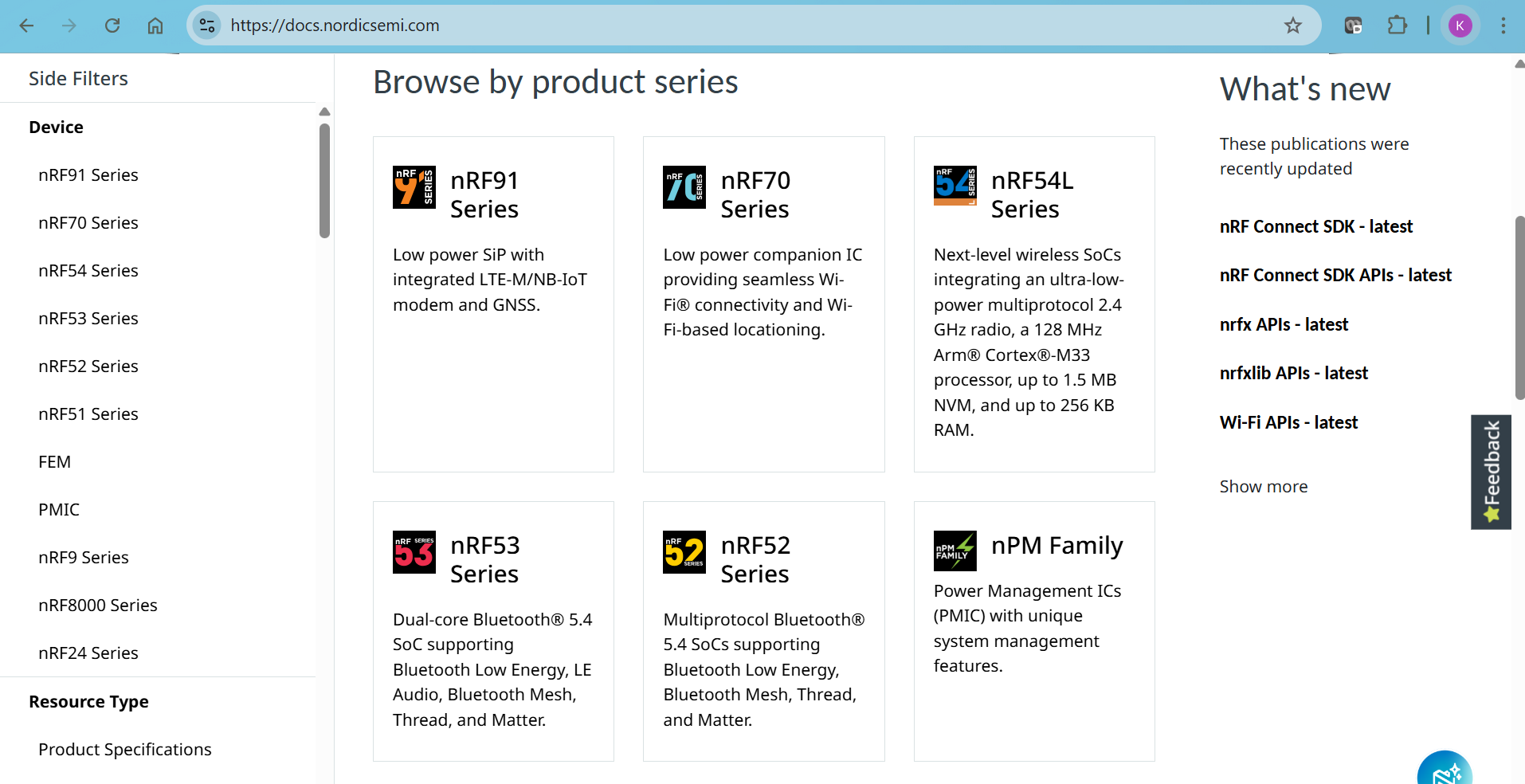
Task: Choose Product Specifications resource type
Action: pyautogui.click(x=124, y=750)
